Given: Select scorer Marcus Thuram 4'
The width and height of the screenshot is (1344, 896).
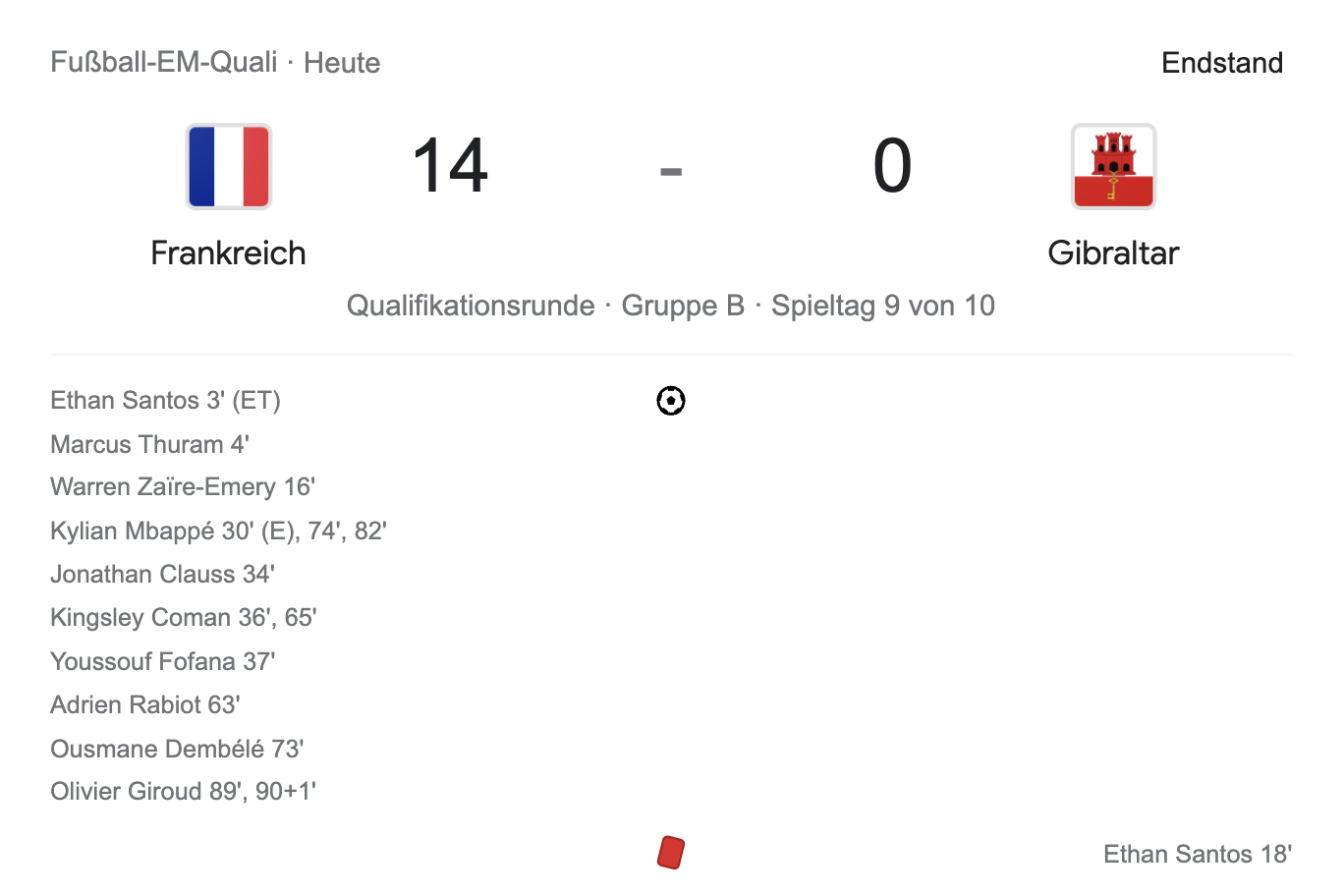Looking at the screenshot, I should (149, 444).
